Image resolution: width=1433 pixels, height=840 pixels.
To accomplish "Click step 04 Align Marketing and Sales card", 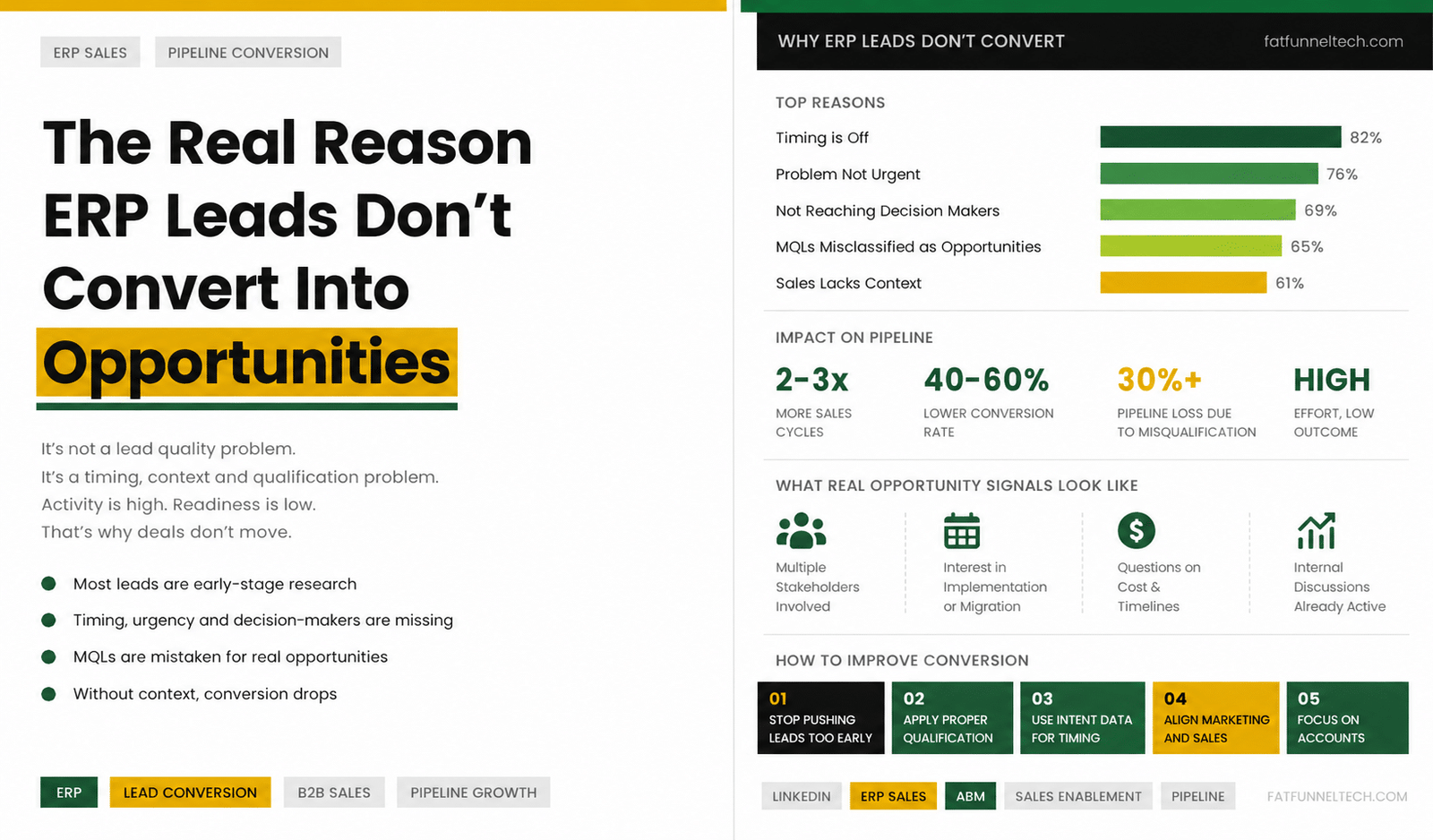I will click(x=1215, y=718).
